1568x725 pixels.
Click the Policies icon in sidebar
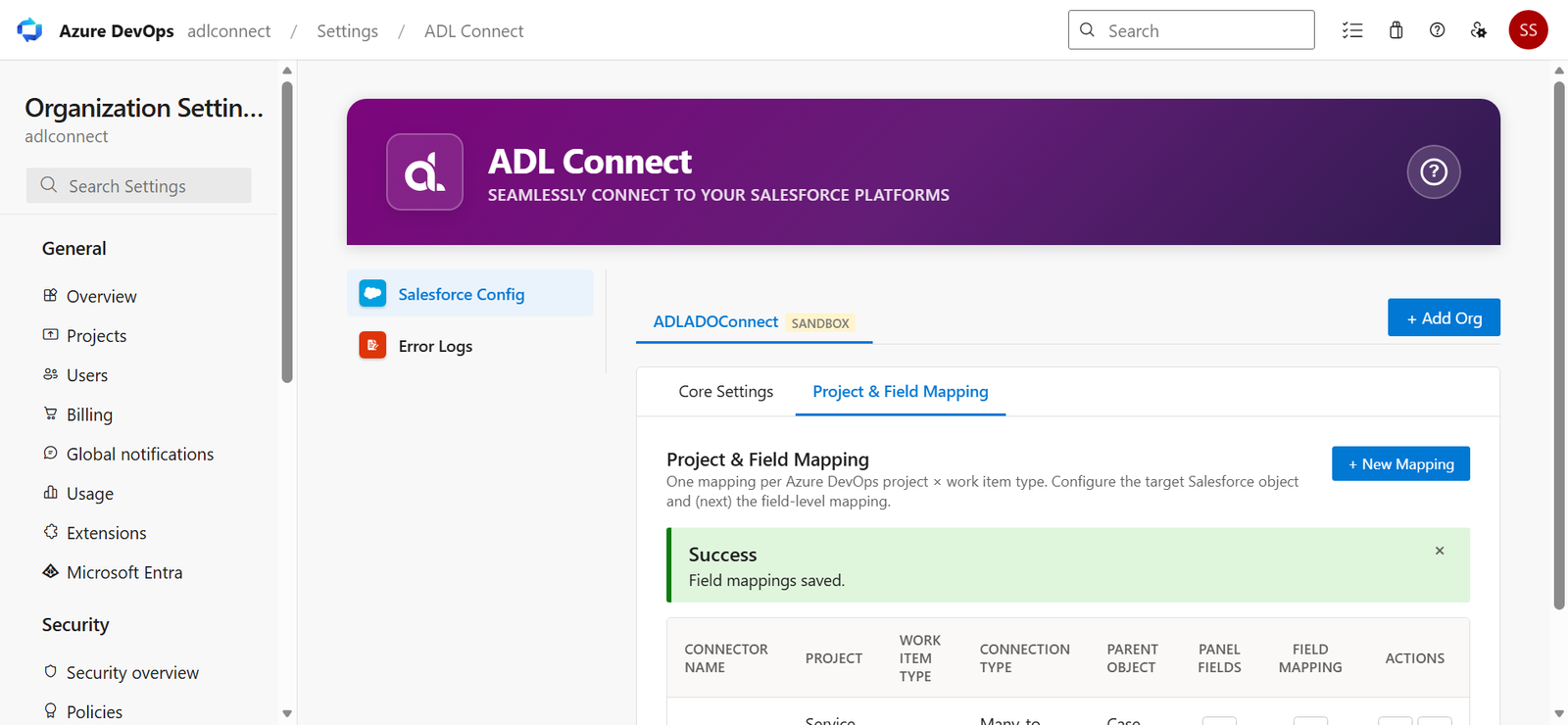(x=50, y=710)
